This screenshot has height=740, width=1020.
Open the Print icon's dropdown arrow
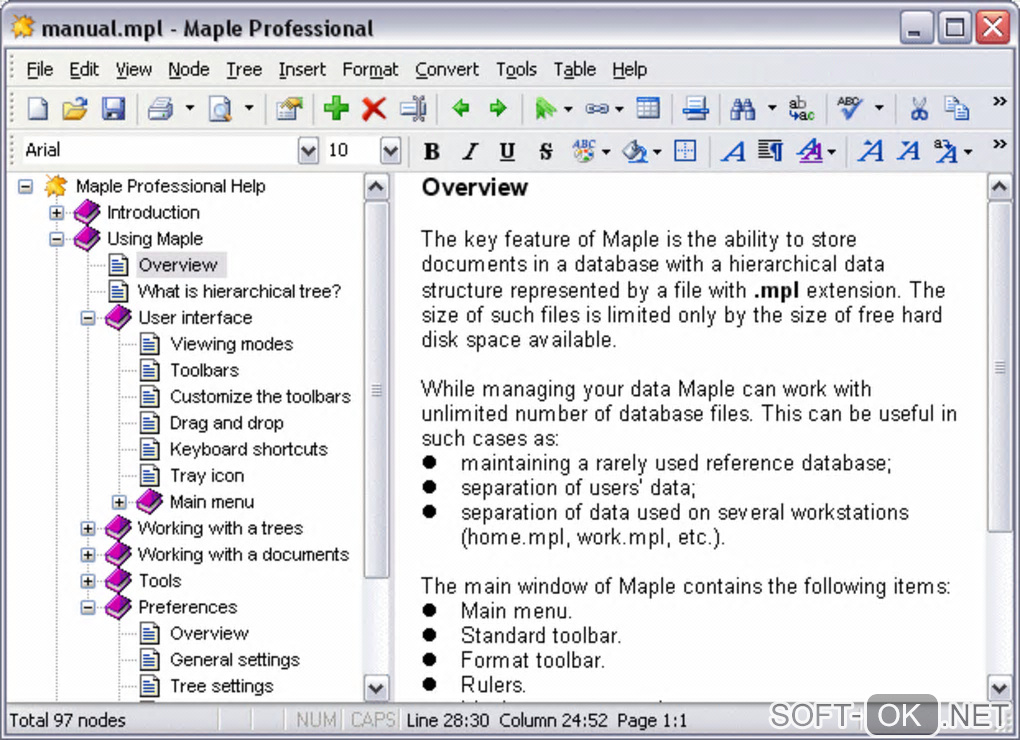[190, 108]
